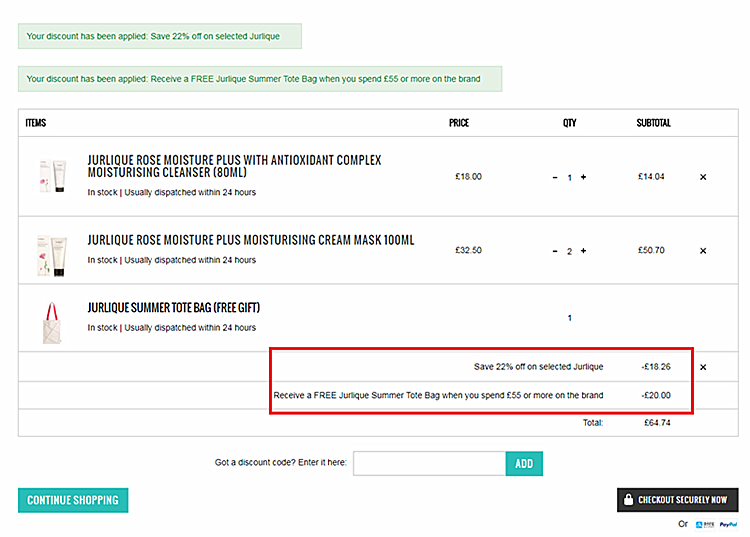Remove the Save 22% off discount
750x537 pixels.
point(703,367)
